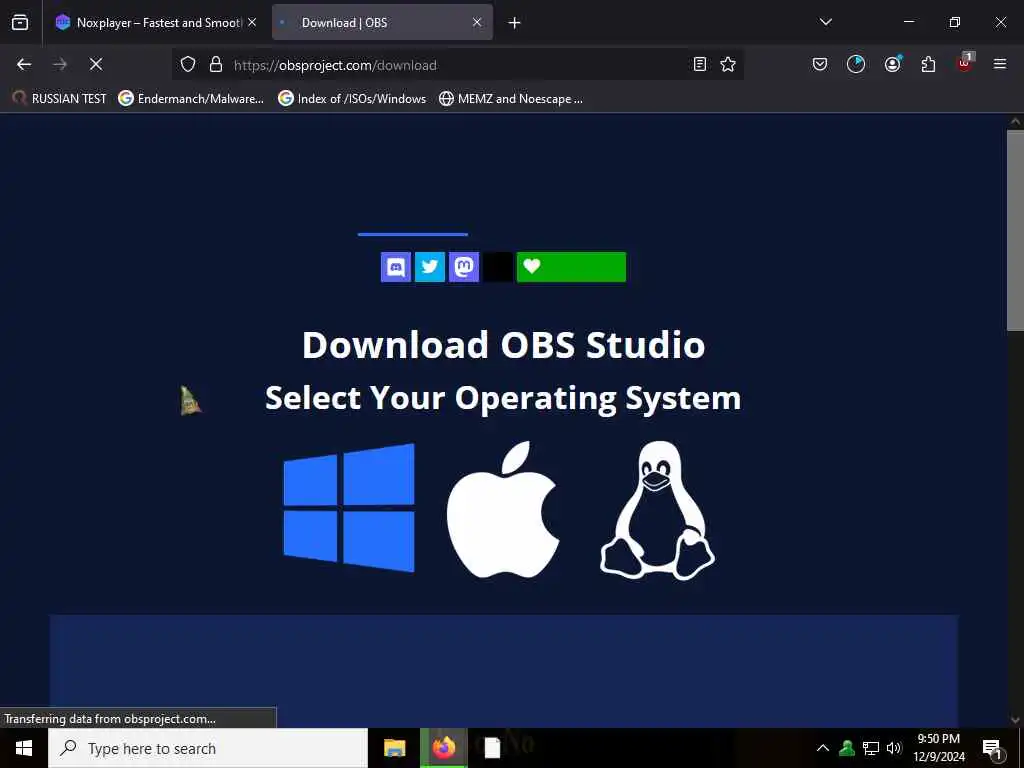Stop loading the page

point(96,64)
